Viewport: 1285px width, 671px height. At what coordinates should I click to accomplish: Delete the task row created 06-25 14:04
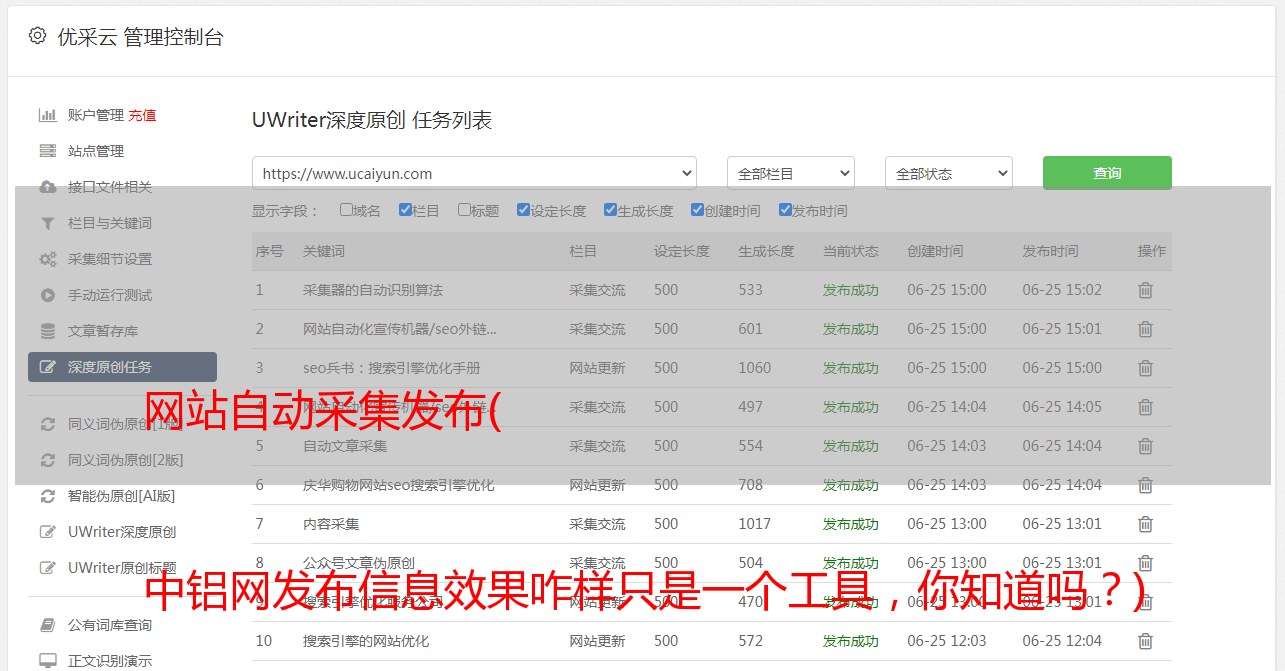(x=1146, y=407)
